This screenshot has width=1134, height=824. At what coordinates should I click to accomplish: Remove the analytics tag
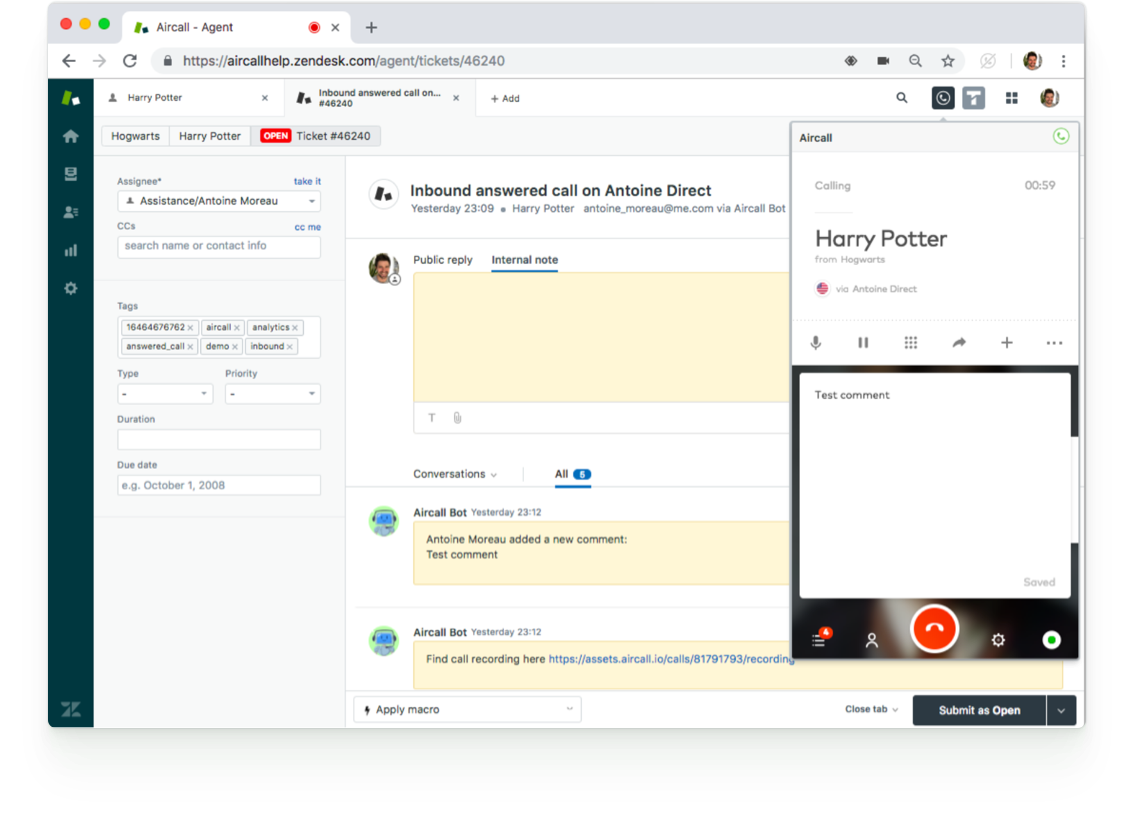295,328
